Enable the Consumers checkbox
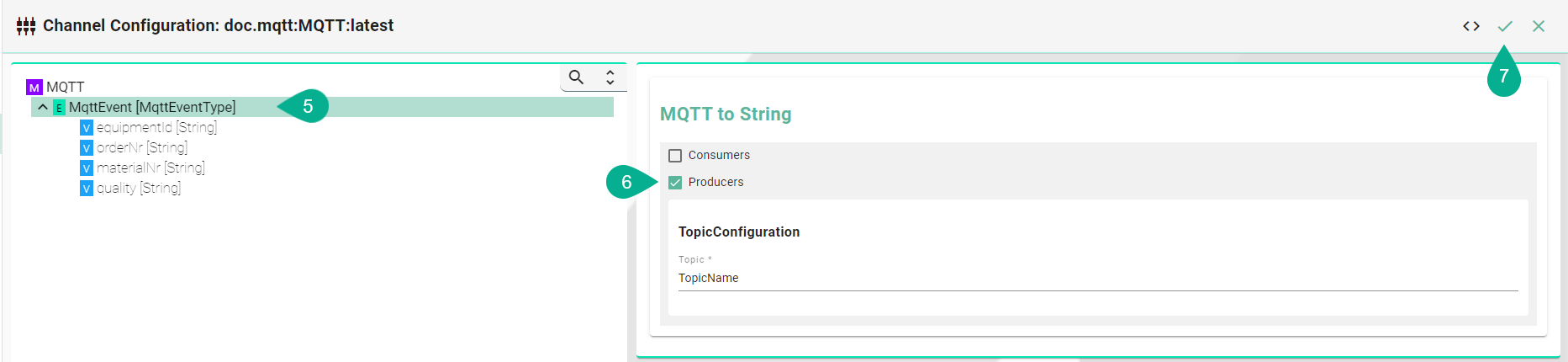1568x362 pixels. [675, 156]
